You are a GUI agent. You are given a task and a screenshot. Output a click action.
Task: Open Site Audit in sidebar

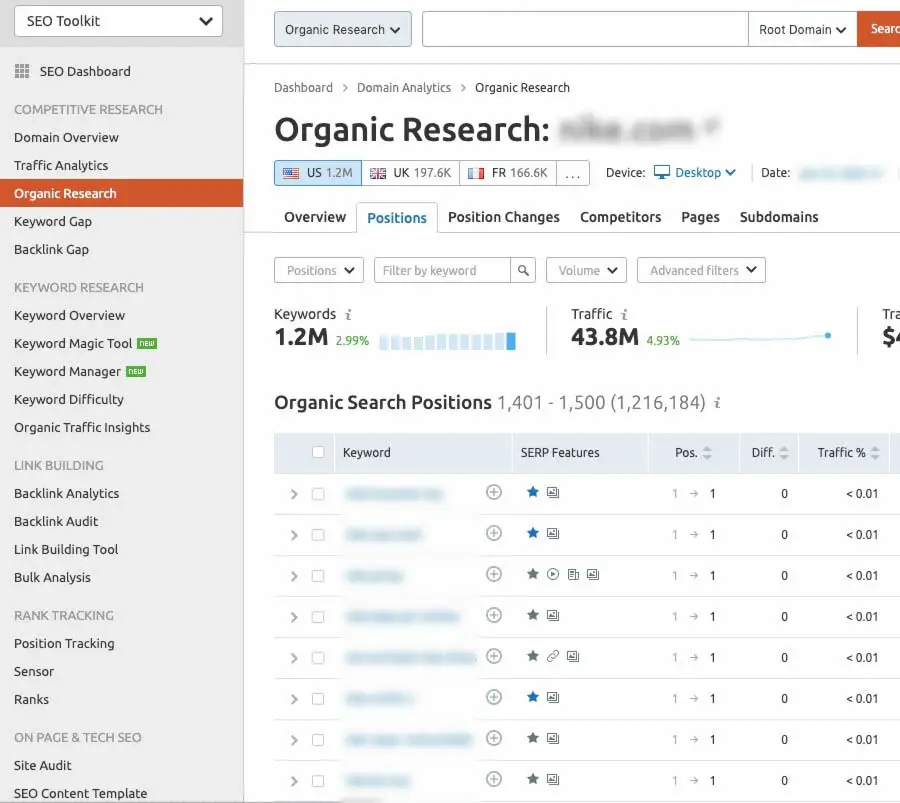tap(43, 766)
